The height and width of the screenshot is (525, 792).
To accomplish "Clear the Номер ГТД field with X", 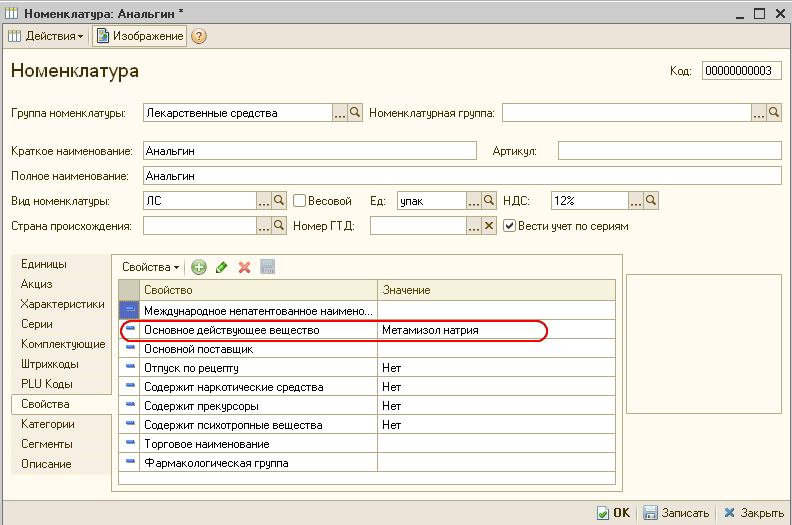I will tap(489, 226).
